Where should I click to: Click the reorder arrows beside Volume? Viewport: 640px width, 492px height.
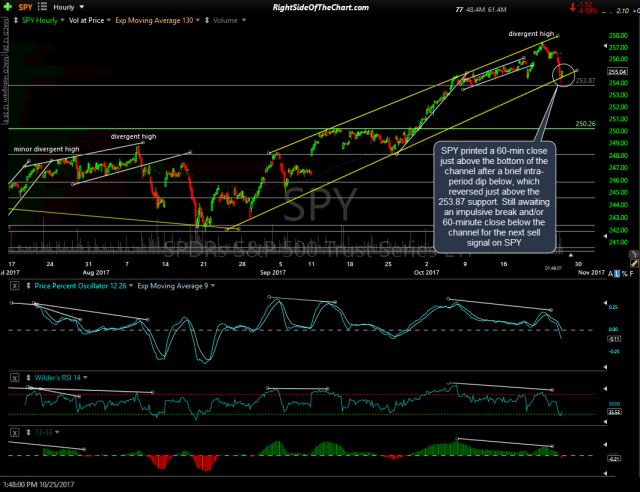207,20
